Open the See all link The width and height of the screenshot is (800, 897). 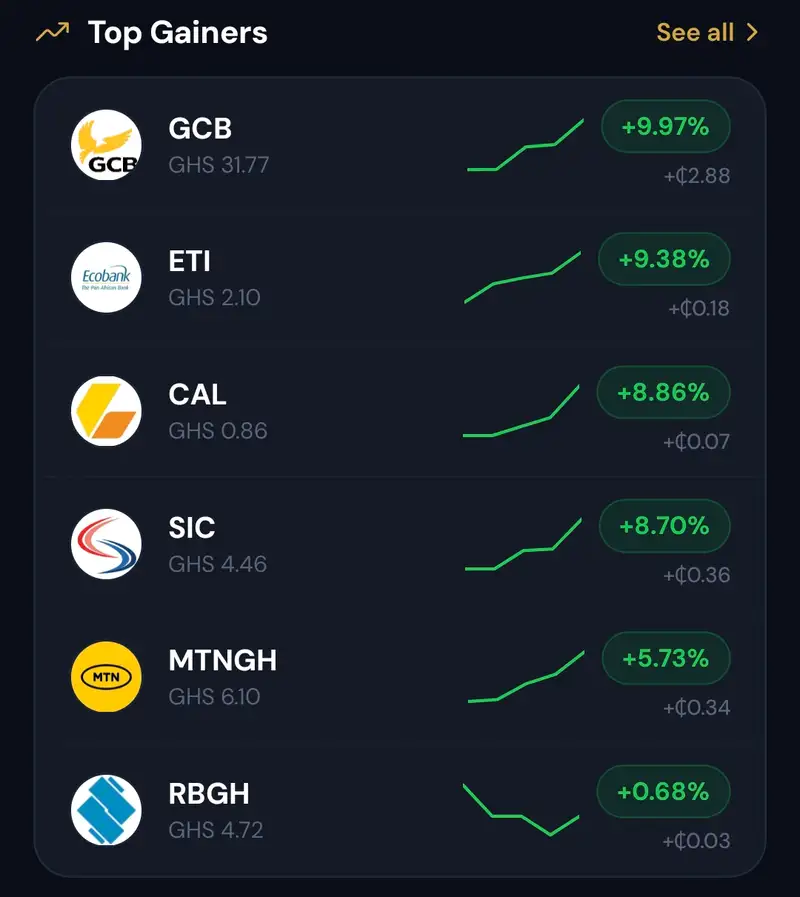707,33
